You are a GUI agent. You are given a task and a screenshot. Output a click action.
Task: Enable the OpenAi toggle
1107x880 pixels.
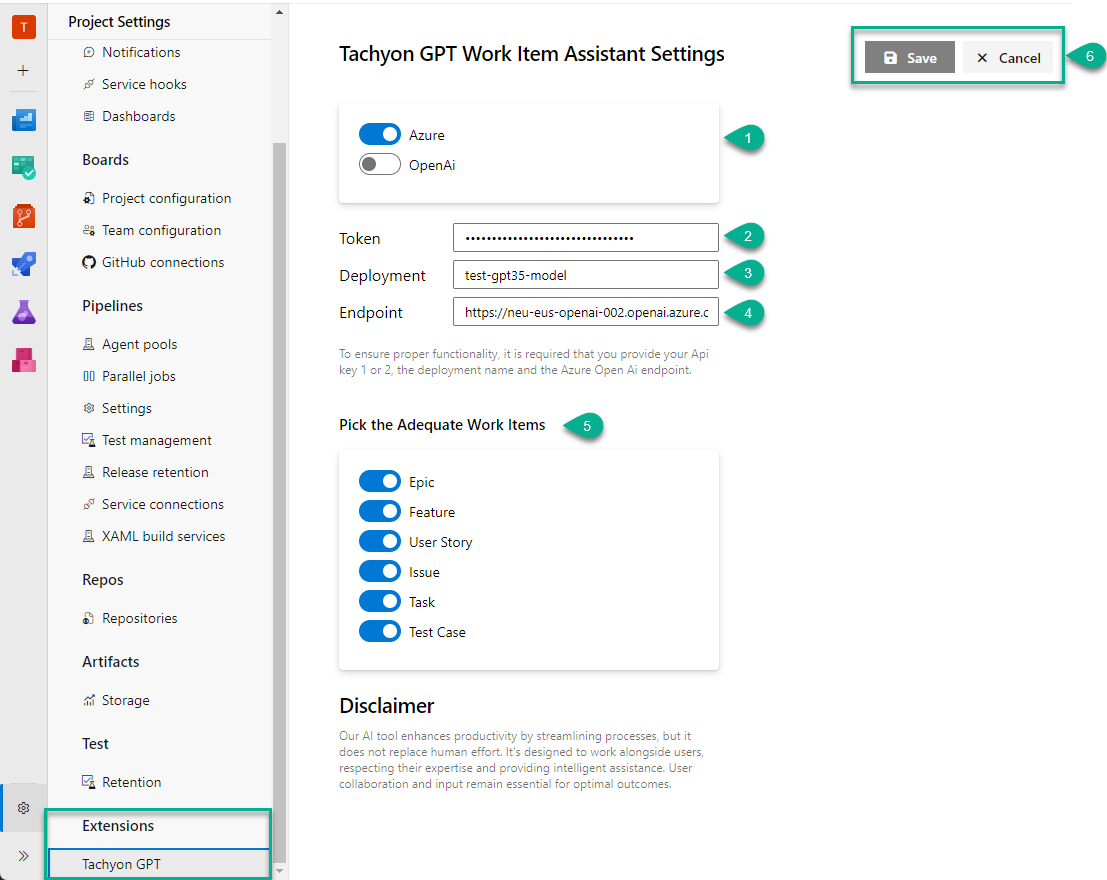pos(379,165)
